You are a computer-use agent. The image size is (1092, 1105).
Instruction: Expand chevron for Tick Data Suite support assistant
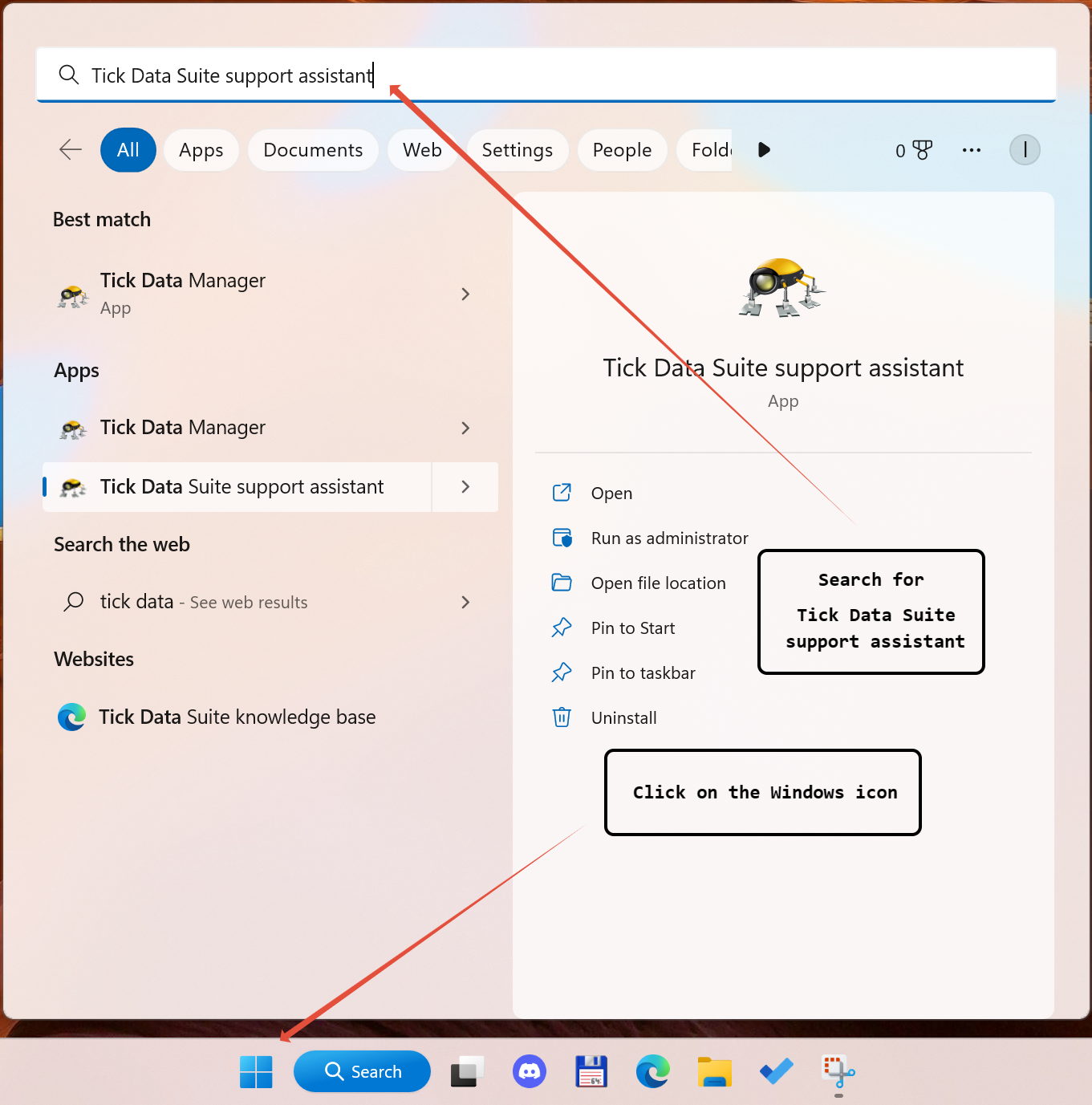(465, 487)
